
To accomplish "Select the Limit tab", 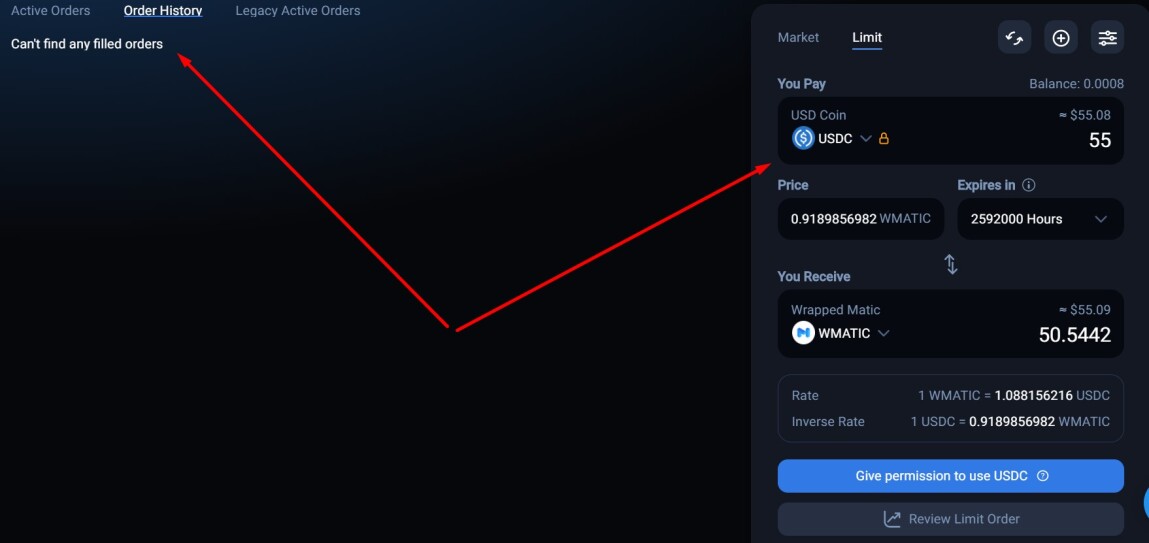I will 867,37.
